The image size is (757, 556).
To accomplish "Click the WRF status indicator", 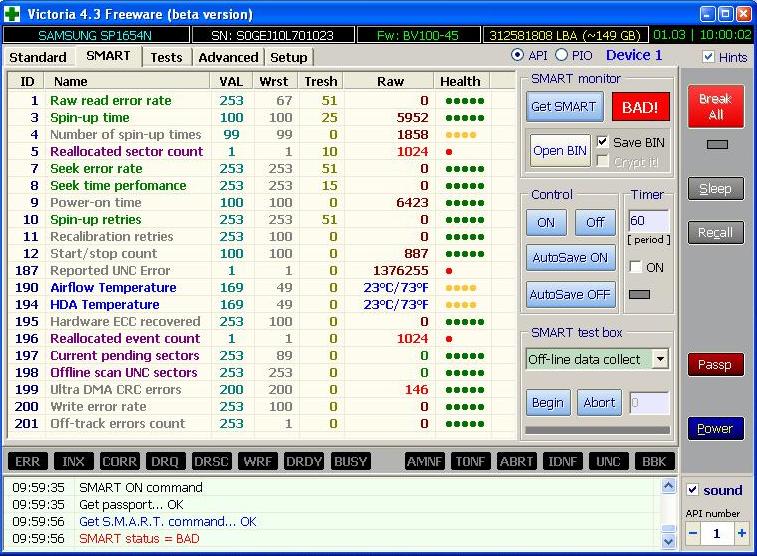I will coord(257,461).
